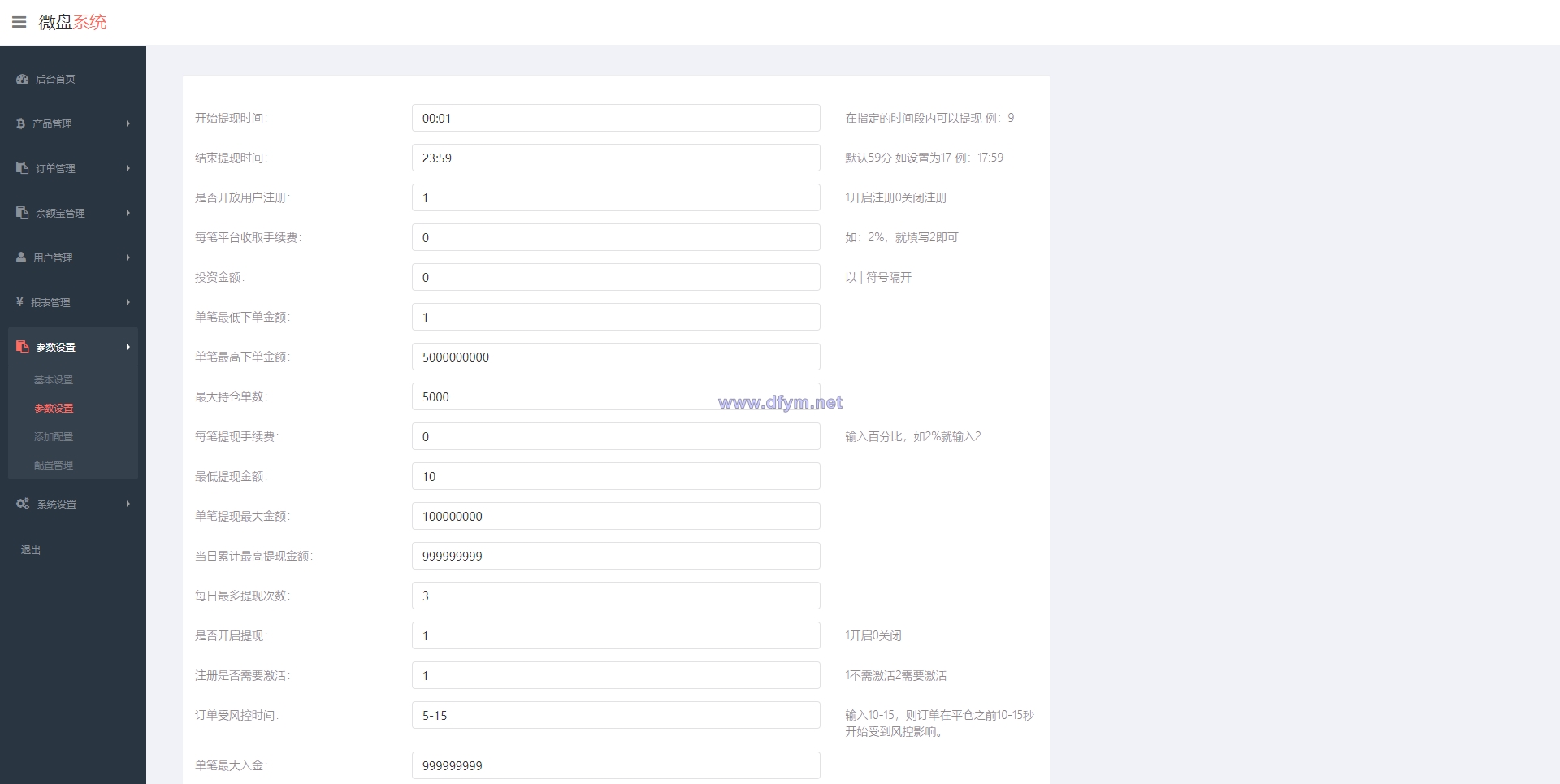Viewport: 1560px width, 784px height.
Task: Click the 报表管理 yen icon
Action: pyautogui.click(x=19, y=301)
